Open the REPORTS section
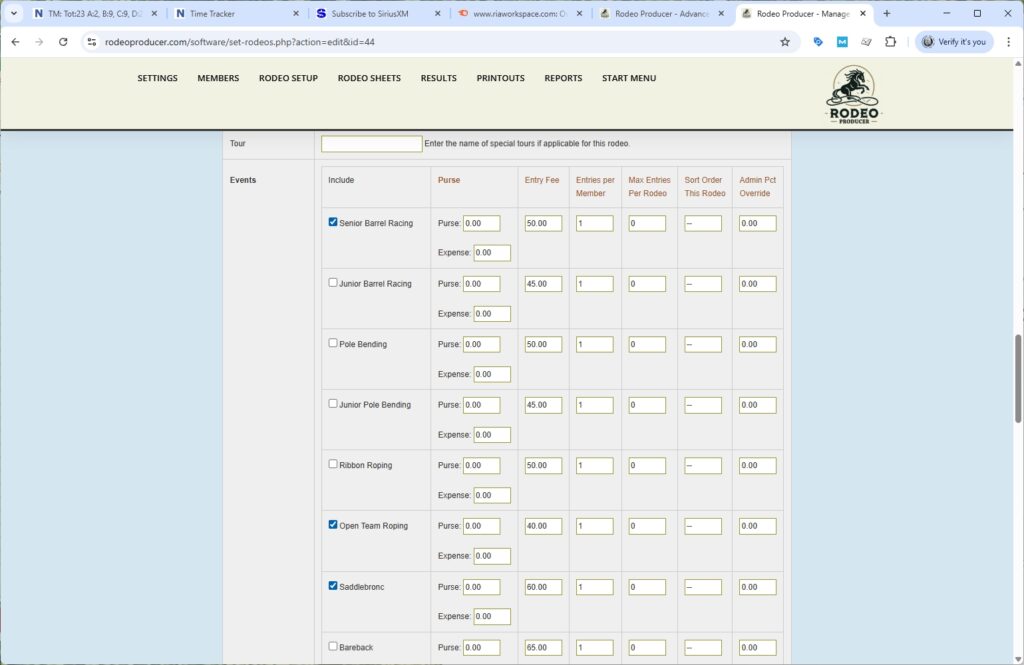 tap(563, 78)
